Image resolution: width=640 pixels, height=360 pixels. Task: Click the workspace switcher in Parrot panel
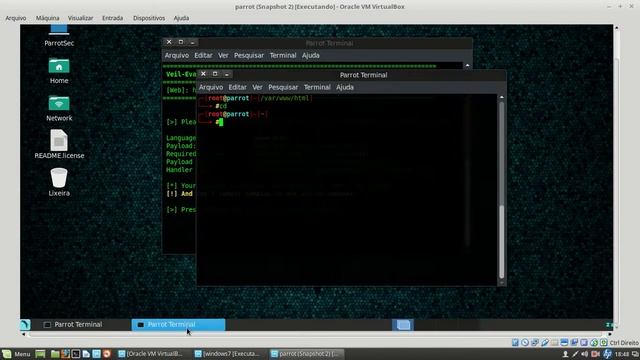(x=403, y=324)
